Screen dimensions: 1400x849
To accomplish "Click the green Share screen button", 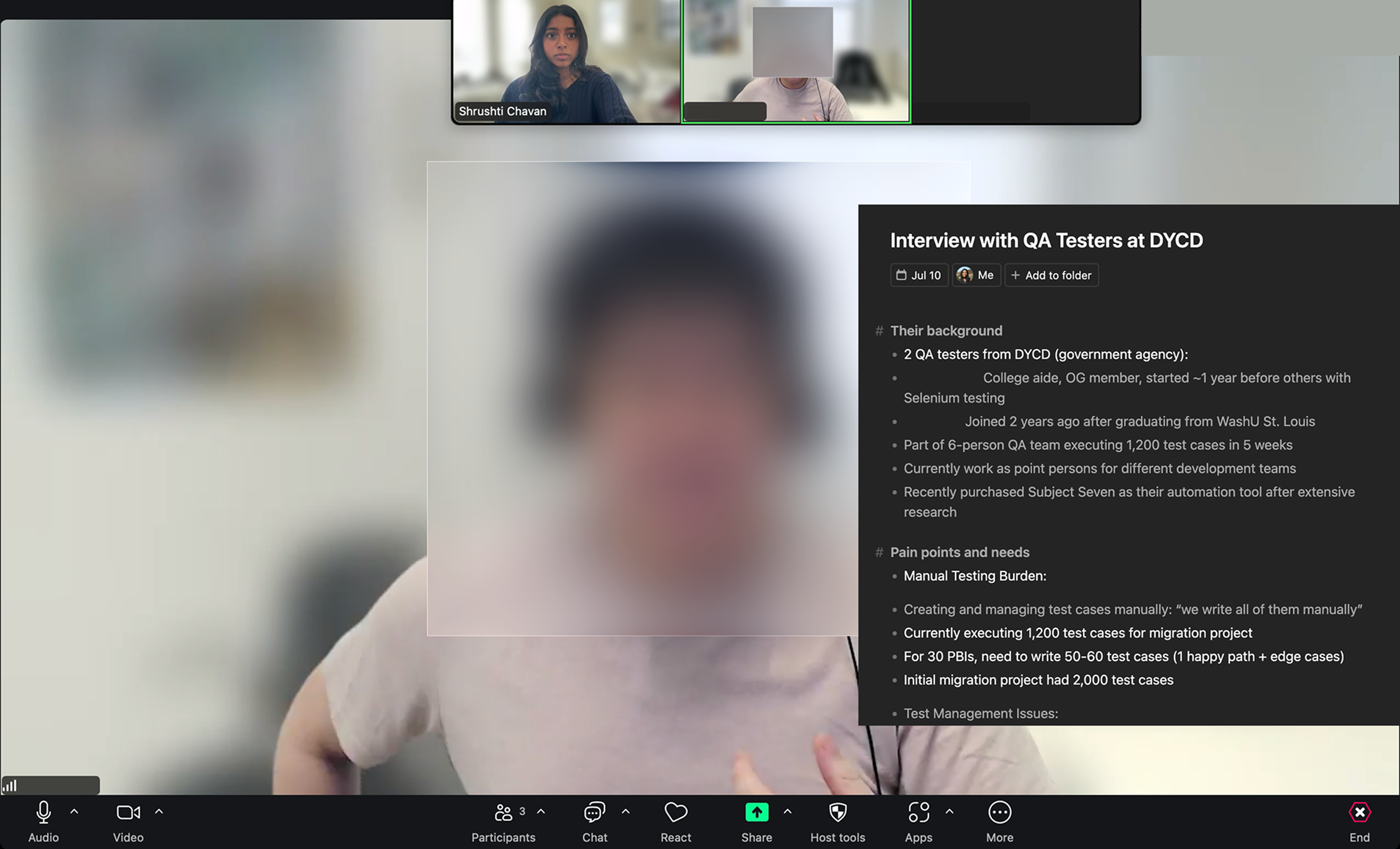I will pos(756,812).
